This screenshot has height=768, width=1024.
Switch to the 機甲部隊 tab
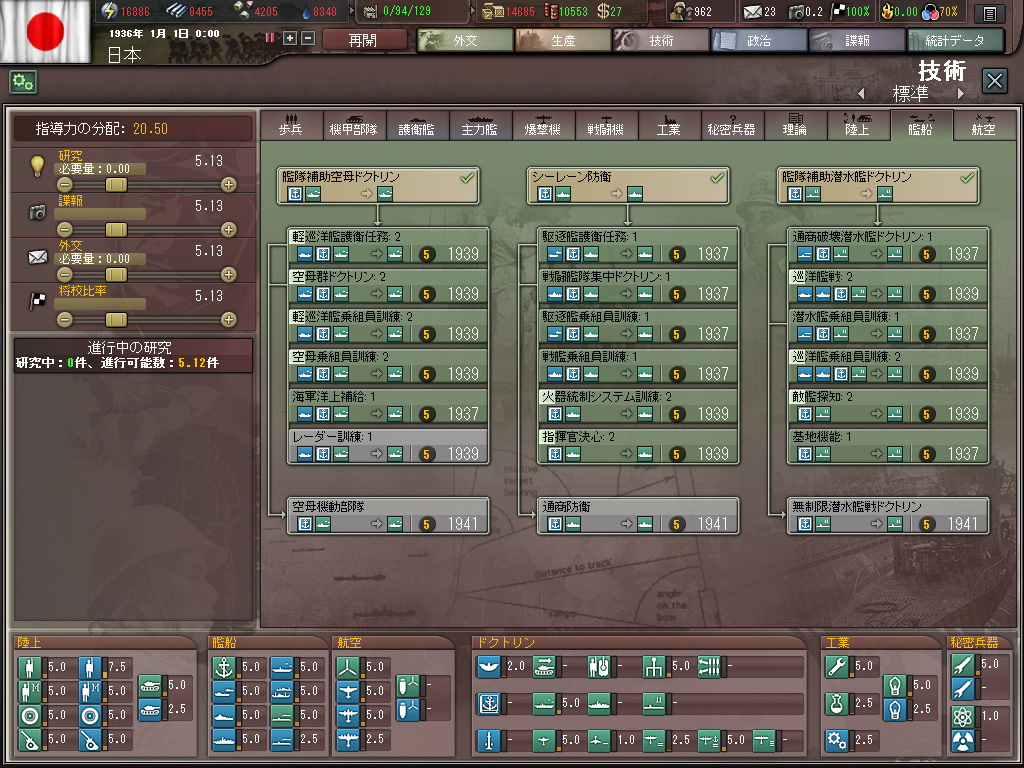(x=353, y=125)
